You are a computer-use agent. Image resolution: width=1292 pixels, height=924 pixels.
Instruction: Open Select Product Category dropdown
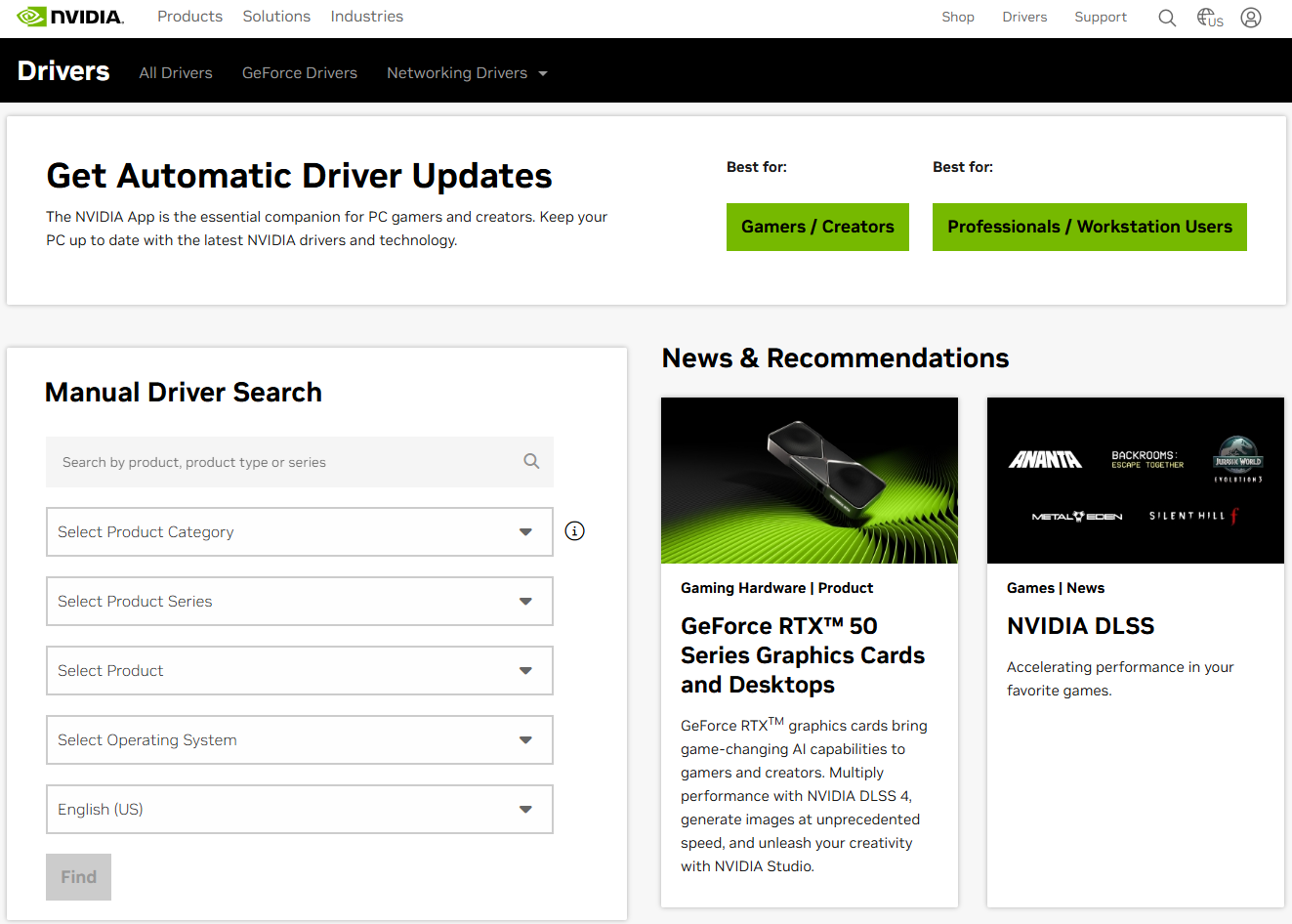pyautogui.click(x=300, y=532)
